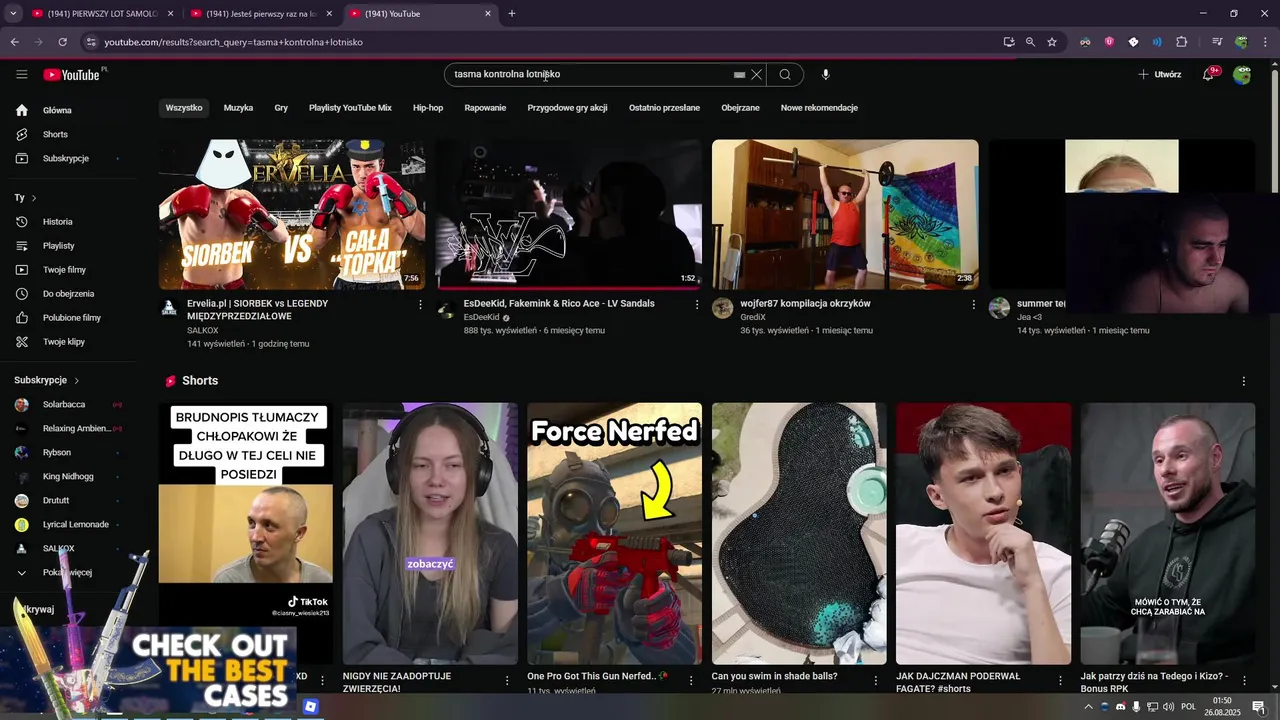Open options for JAK DAJCZMAN short

(x=1061, y=681)
